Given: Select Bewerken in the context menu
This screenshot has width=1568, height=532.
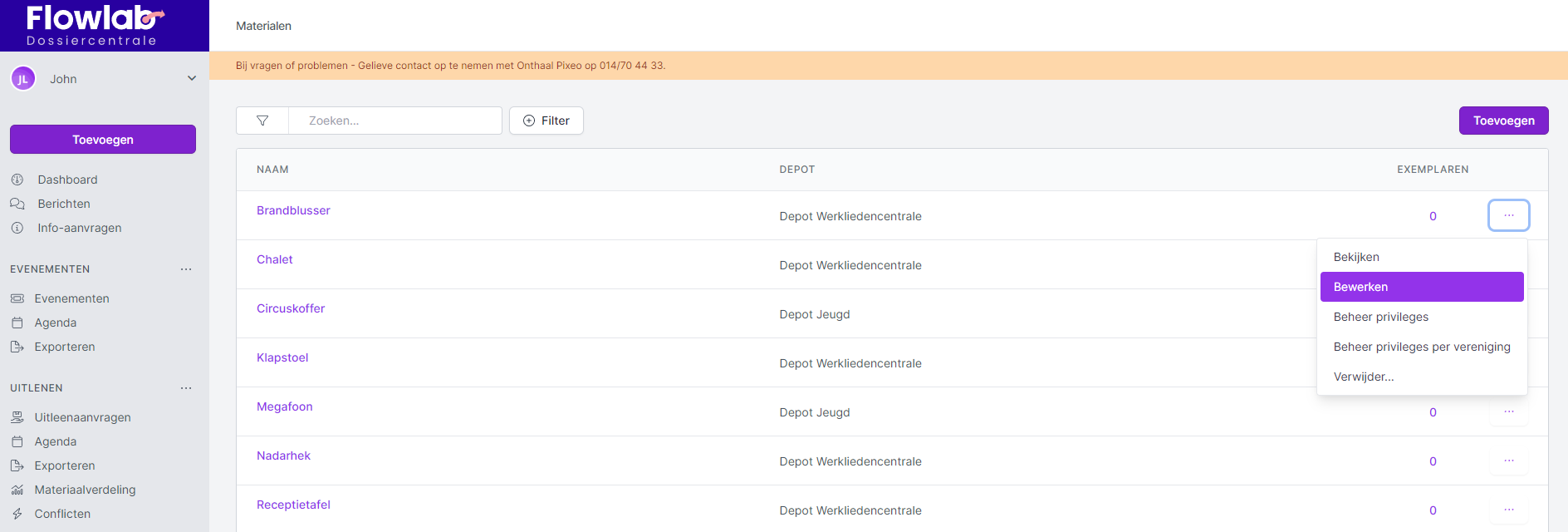Looking at the screenshot, I should (x=1421, y=287).
